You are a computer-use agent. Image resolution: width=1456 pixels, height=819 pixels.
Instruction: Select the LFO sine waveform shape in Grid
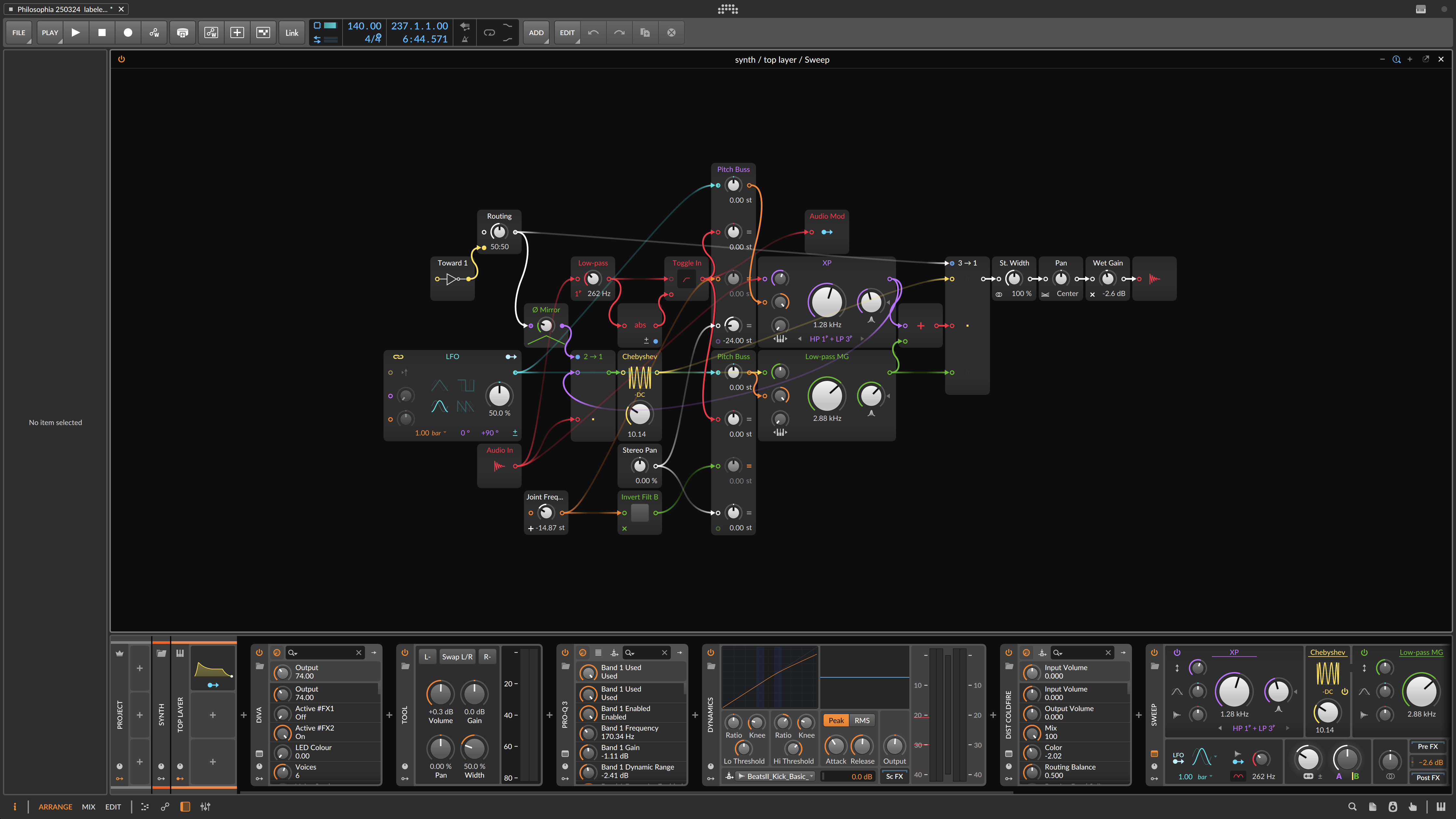tap(439, 406)
